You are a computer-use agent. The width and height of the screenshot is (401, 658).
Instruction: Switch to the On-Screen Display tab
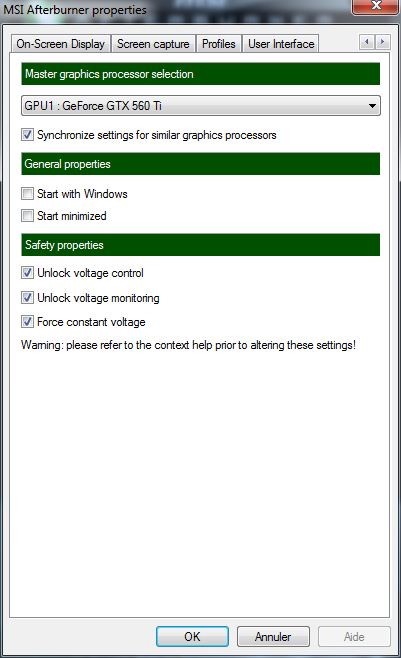click(x=61, y=44)
